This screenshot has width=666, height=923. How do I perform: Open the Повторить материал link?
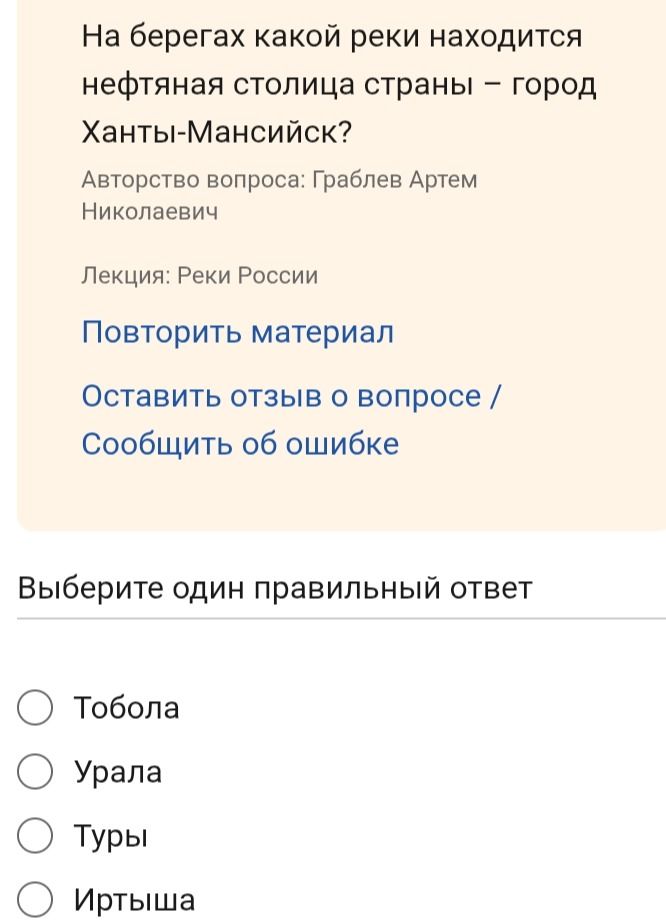(237, 333)
